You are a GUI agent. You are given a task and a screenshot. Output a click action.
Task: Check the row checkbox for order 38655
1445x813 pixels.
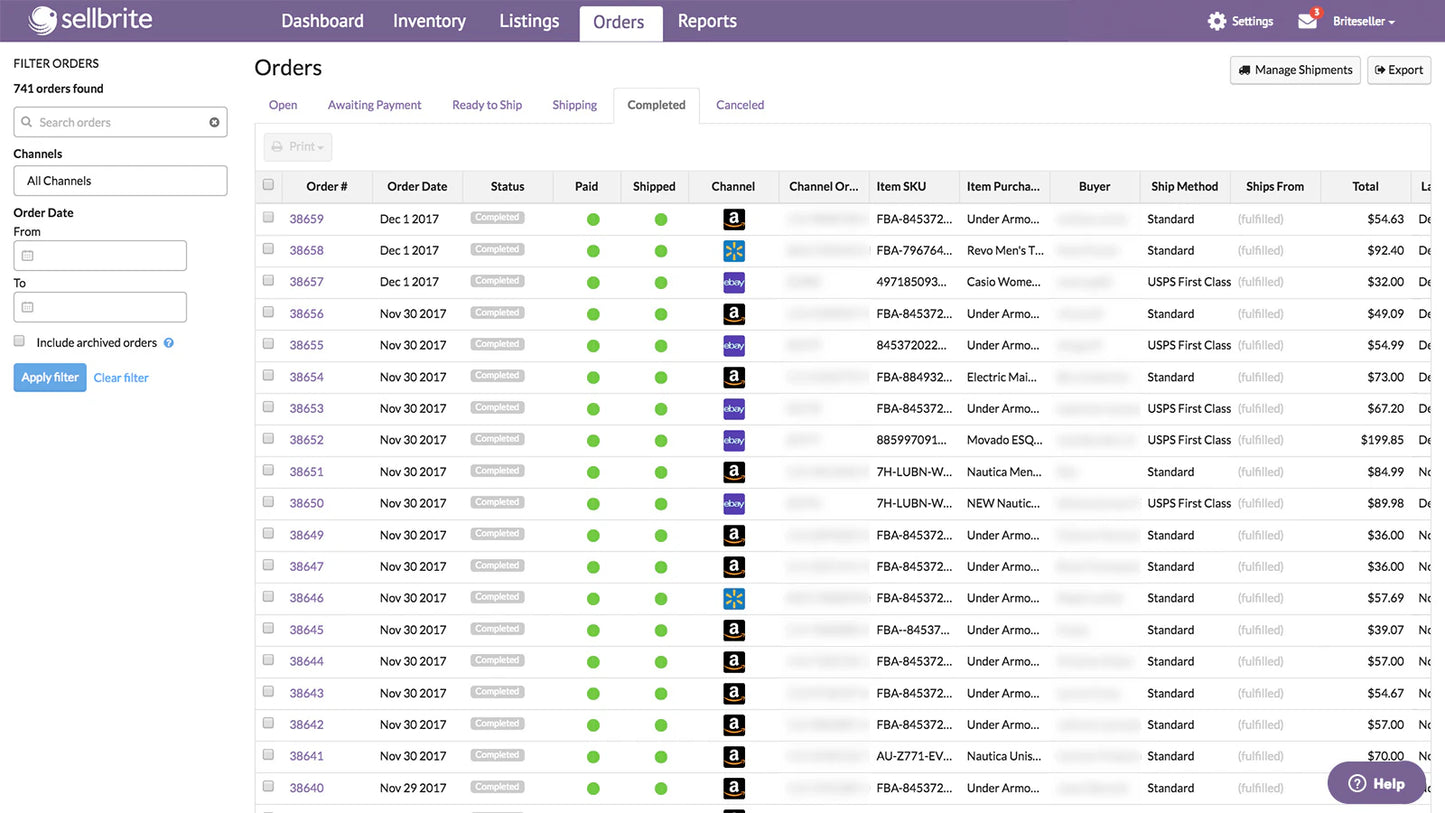click(x=268, y=344)
